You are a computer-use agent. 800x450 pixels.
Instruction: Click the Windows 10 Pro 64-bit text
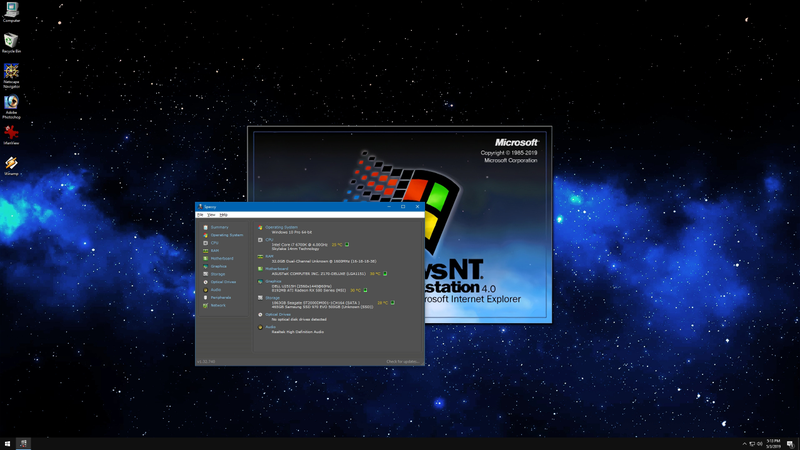(x=291, y=232)
